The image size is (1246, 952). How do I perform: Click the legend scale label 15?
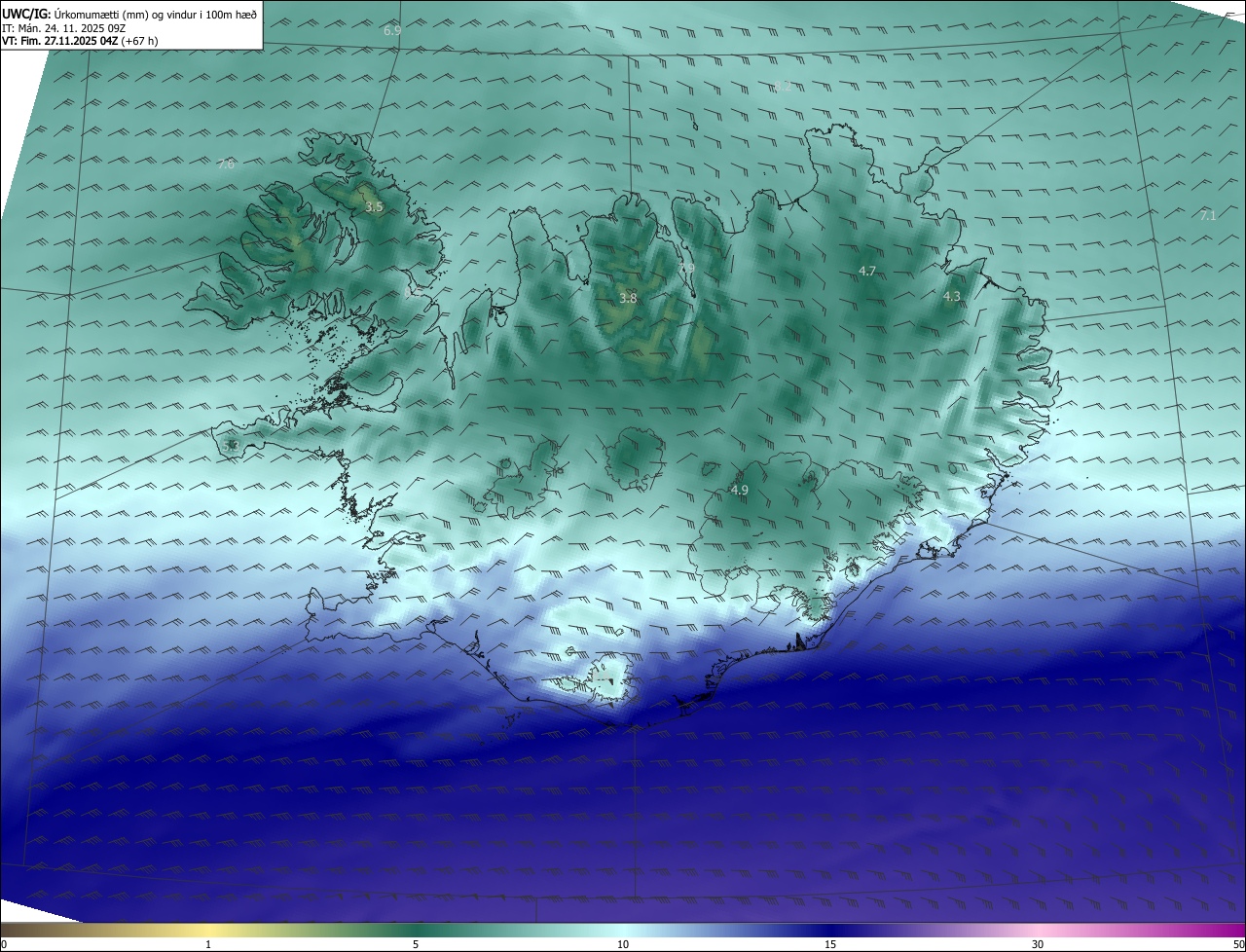[x=830, y=944]
